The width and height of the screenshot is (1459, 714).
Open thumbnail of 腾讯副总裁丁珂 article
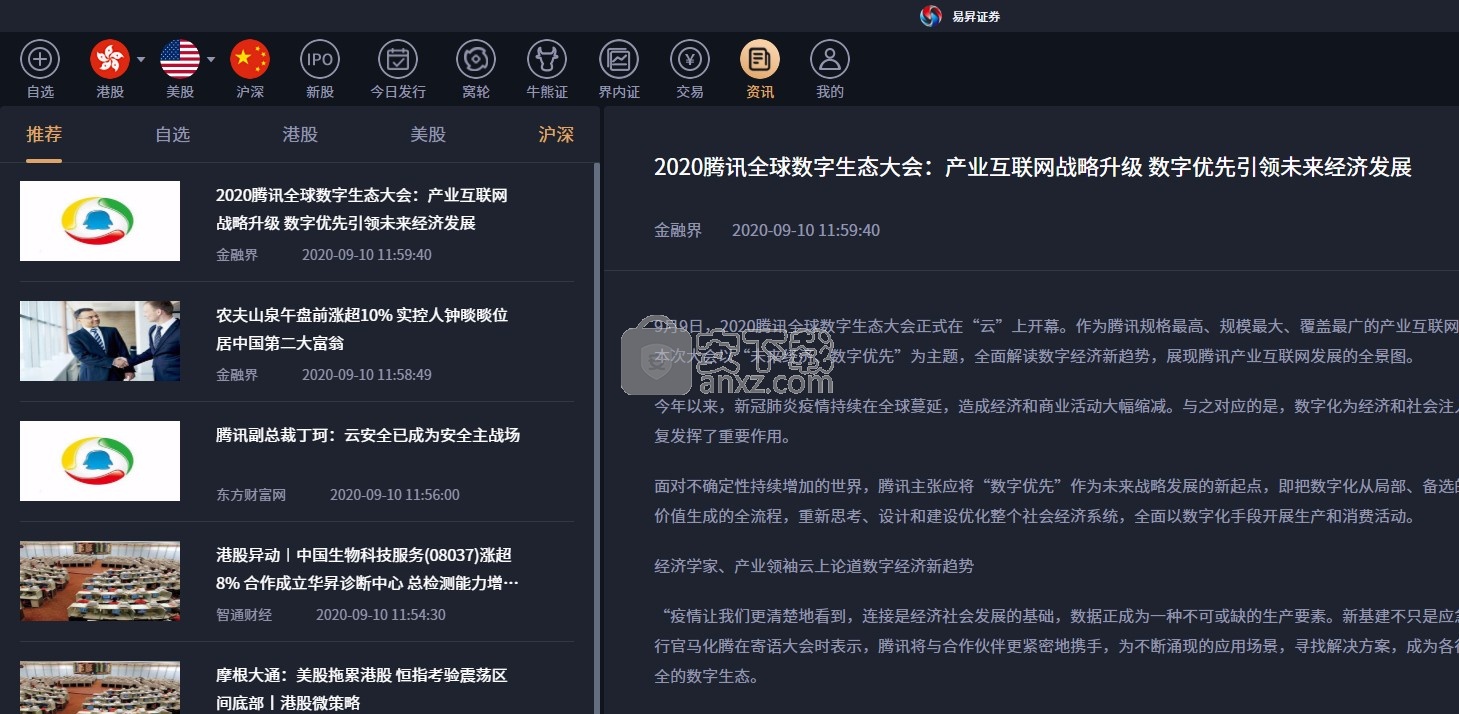click(x=100, y=461)
